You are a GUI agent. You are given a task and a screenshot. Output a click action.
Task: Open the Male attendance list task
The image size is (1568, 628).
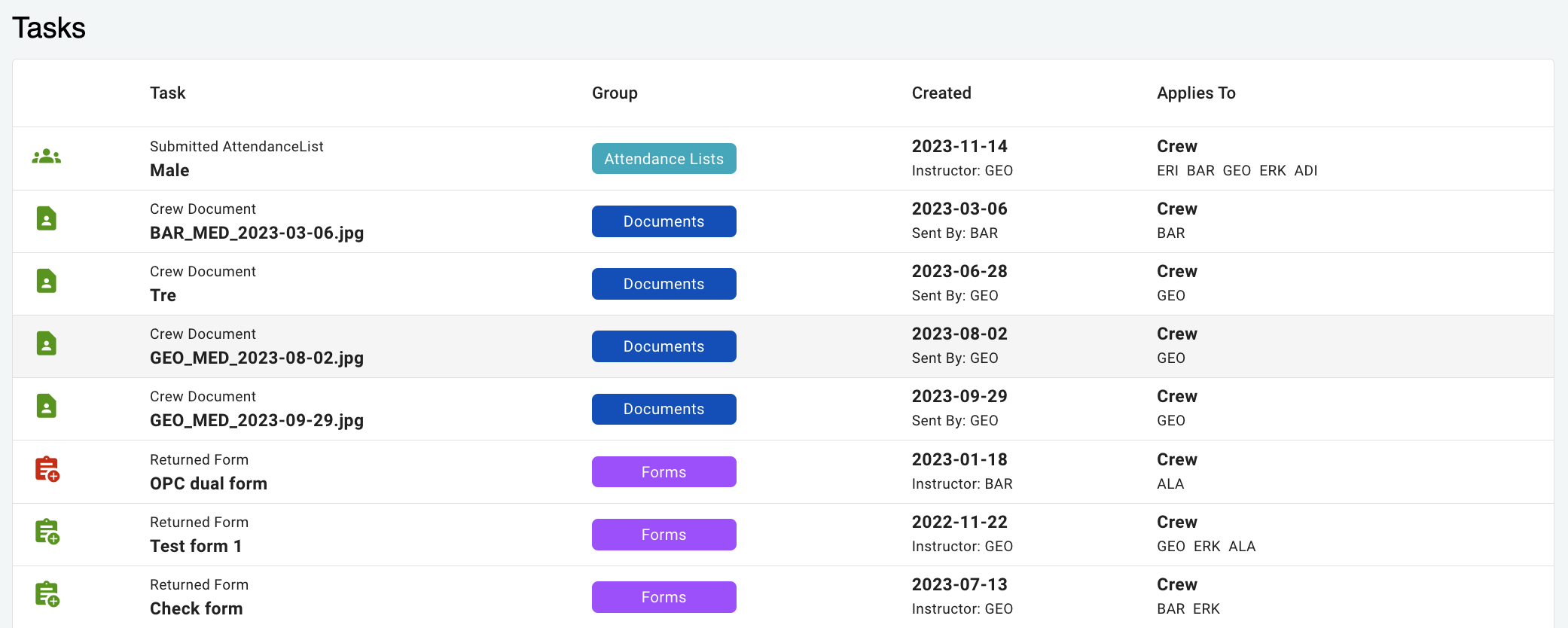coord(169,170)
